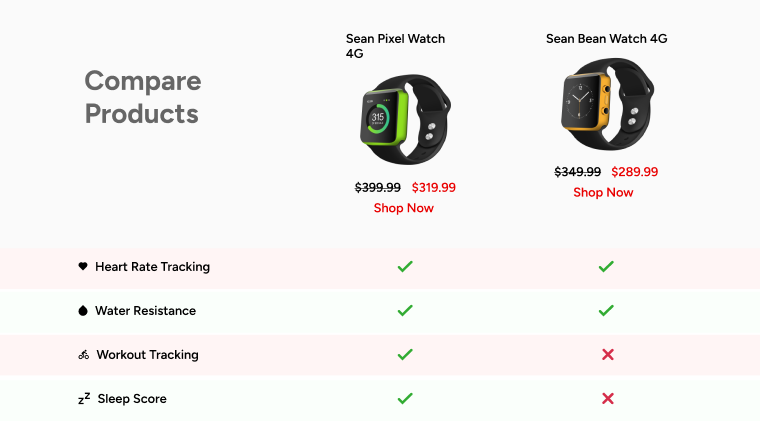Click the heart icon beside Heart Rate Tracking
760x421 pixels.
tap(83, 267)
